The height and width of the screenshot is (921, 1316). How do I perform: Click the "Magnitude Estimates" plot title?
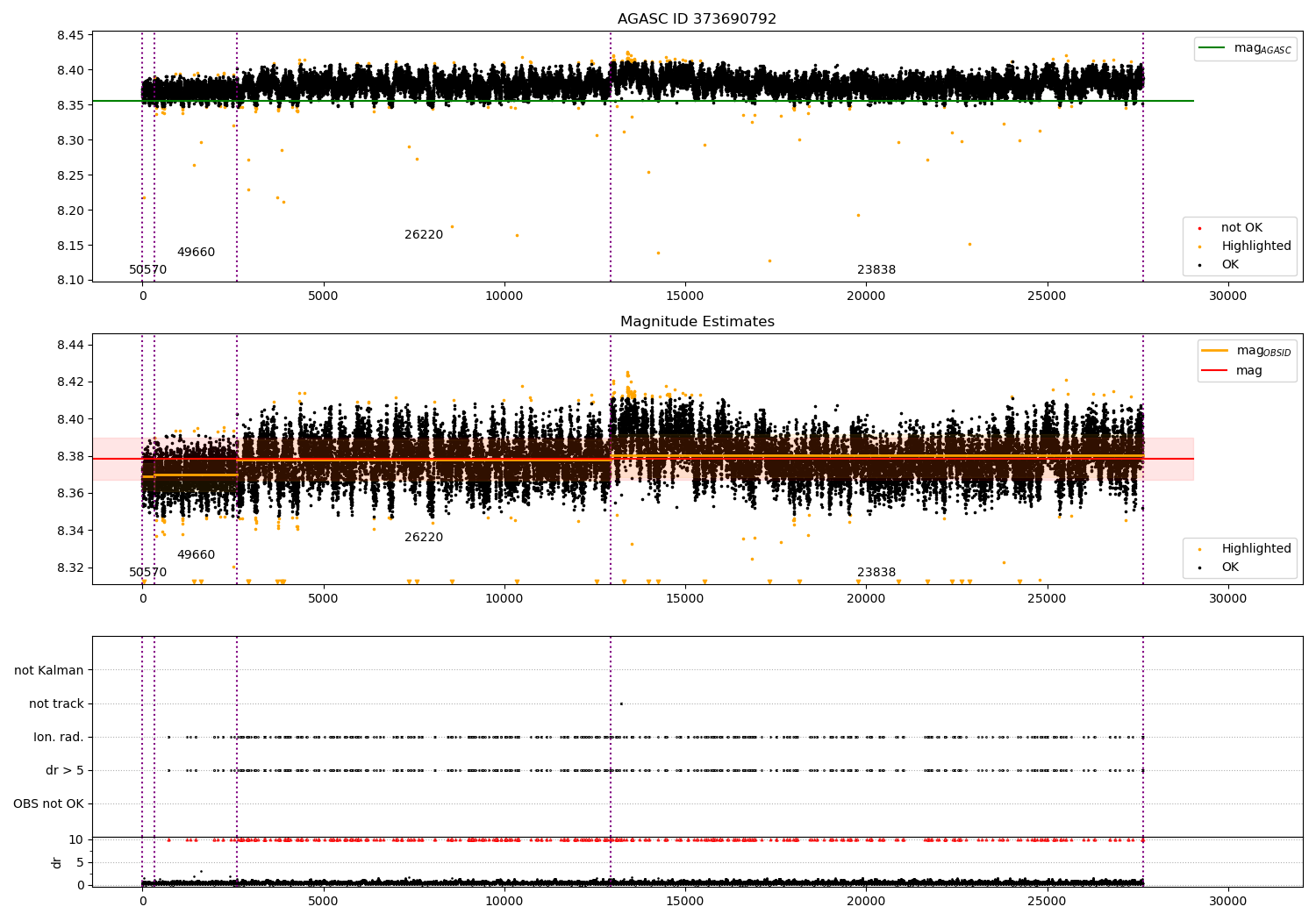pyautogui.click(x=697, y=322)
